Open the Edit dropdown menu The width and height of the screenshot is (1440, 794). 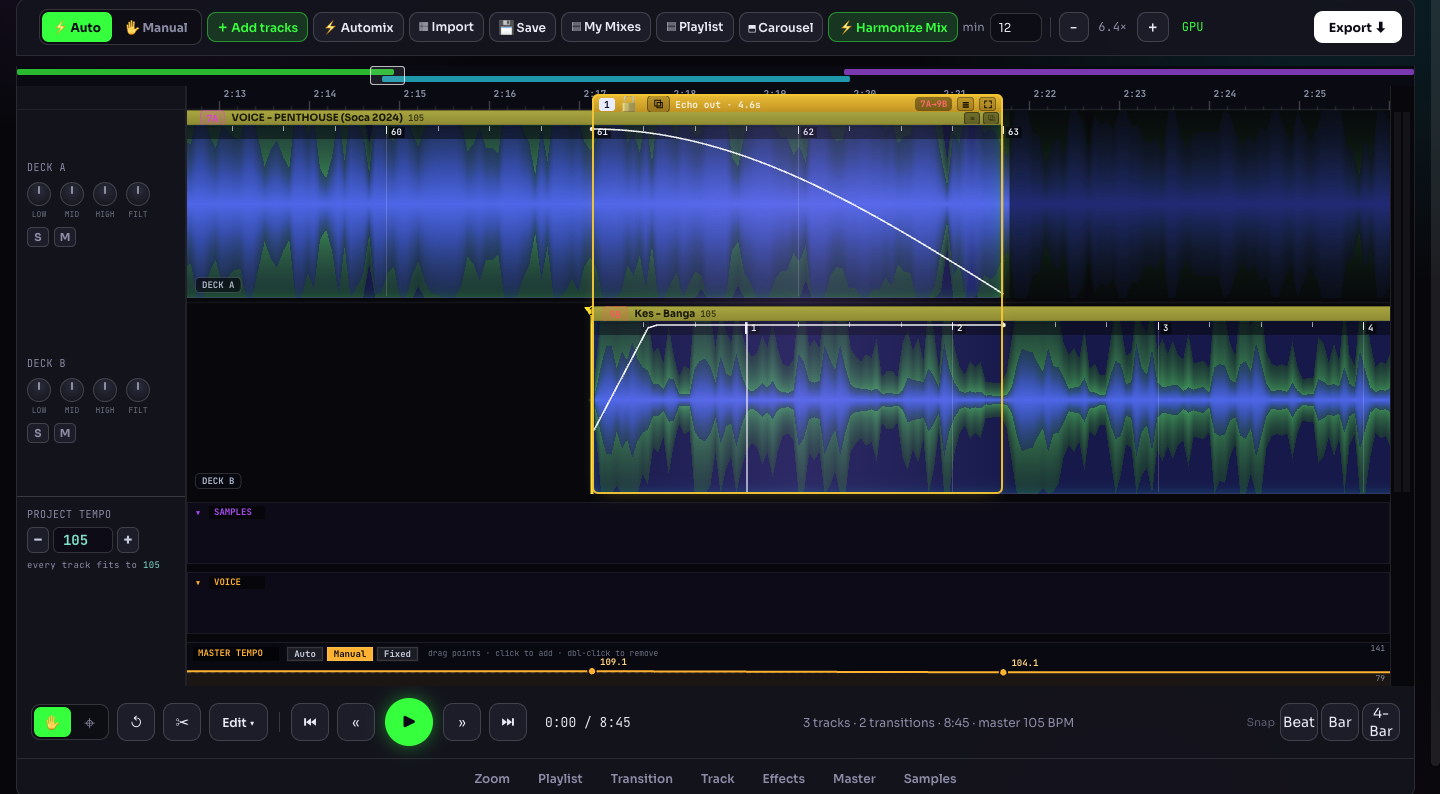238,722
